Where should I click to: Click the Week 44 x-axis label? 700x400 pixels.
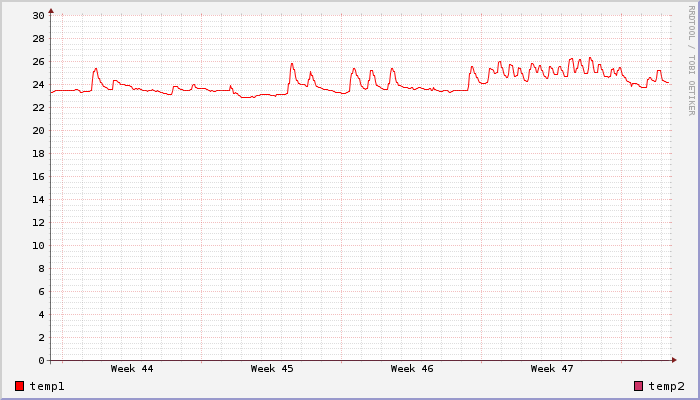coord(132,369)
